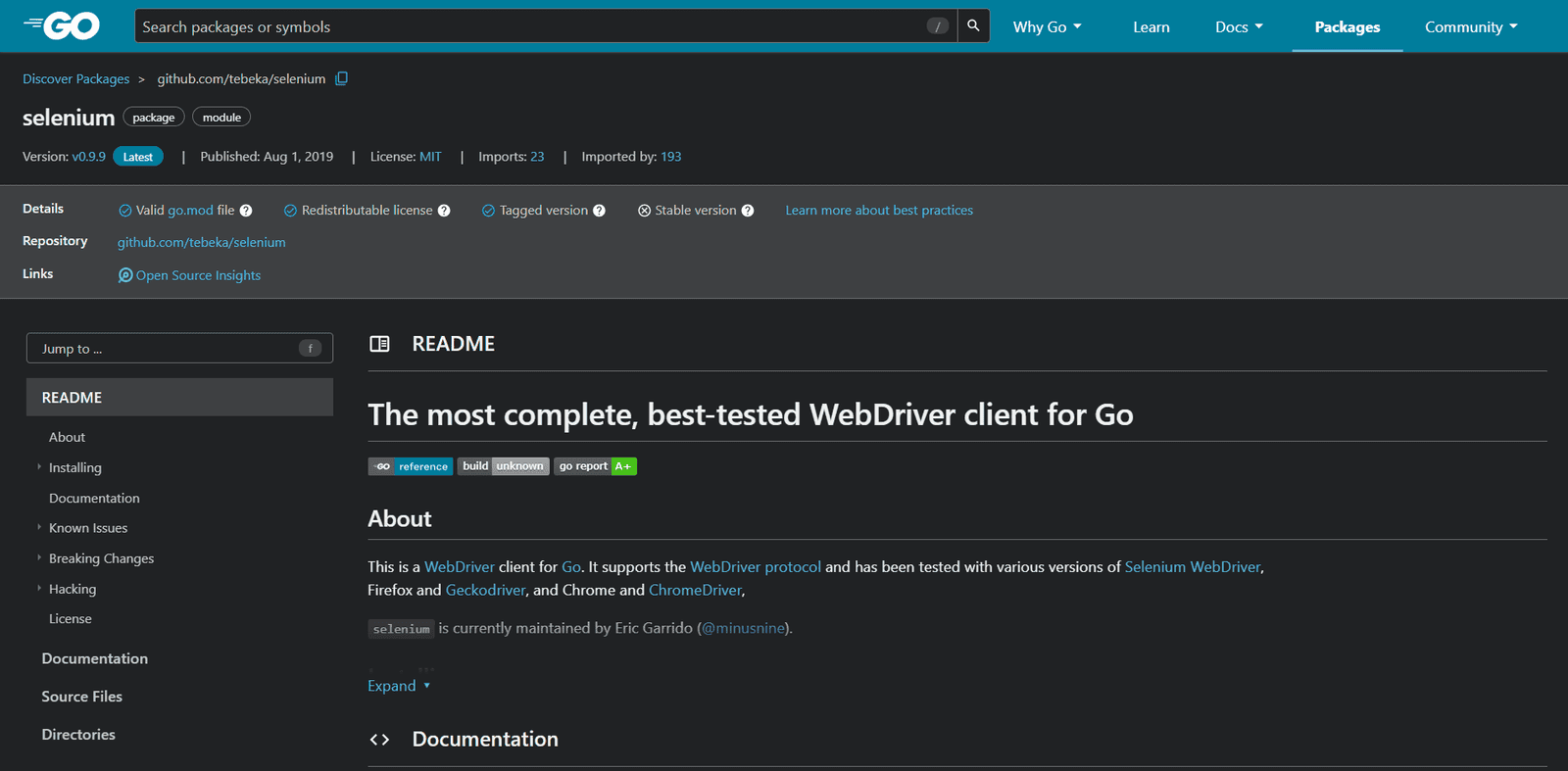Jump to indented Documentation outline entry
Viewport: 1568px width, 771px height.
pos(94,498)
